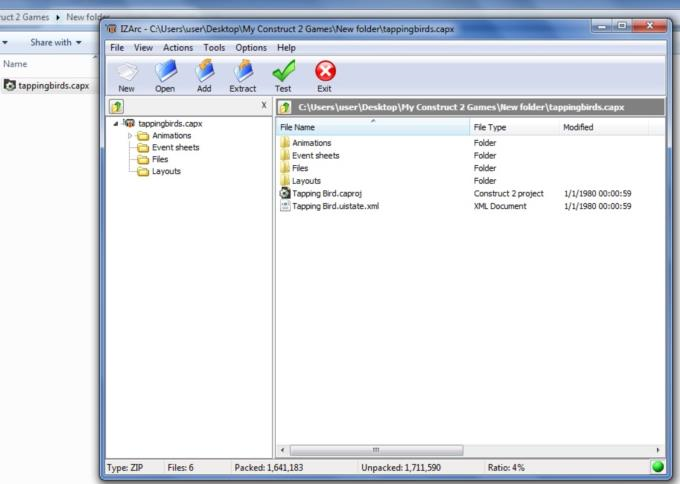
Task: Click the Open archive toolbar icon
Action: pyautogui.click(x=165, y=71)
